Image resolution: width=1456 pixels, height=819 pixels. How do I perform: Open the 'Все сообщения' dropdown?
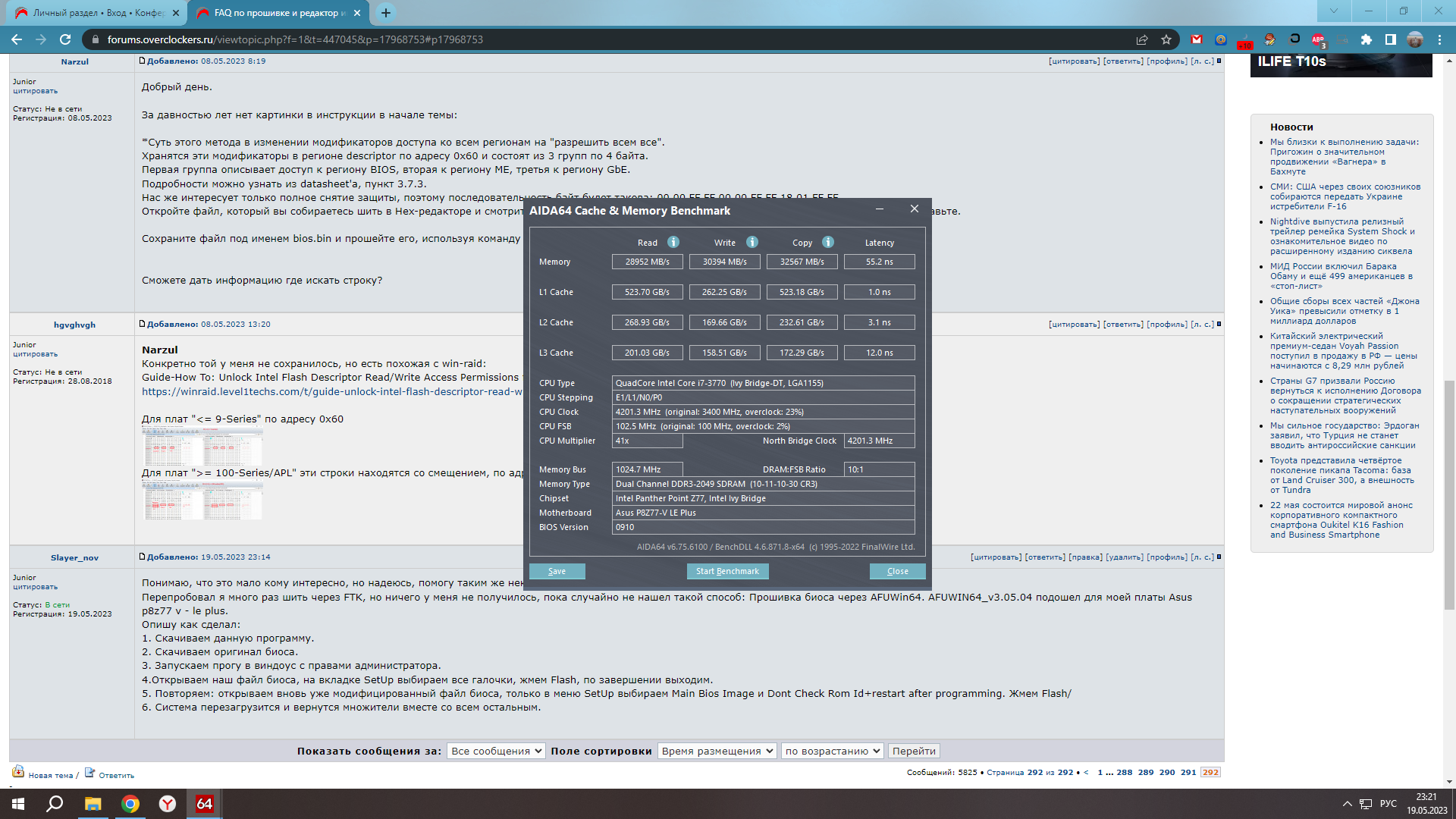[x=496, y=751]
